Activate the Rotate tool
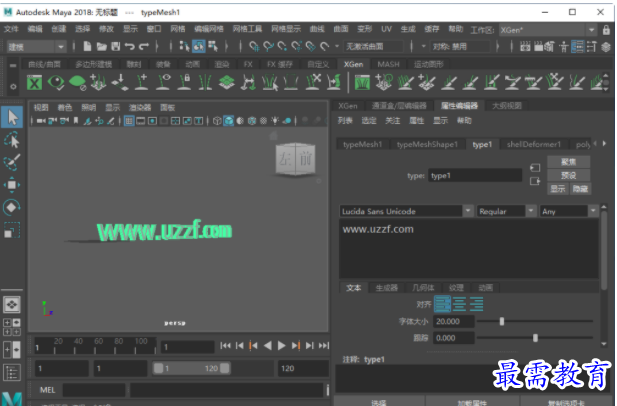This screenshot has height=406, width=617. pos(12,207)
